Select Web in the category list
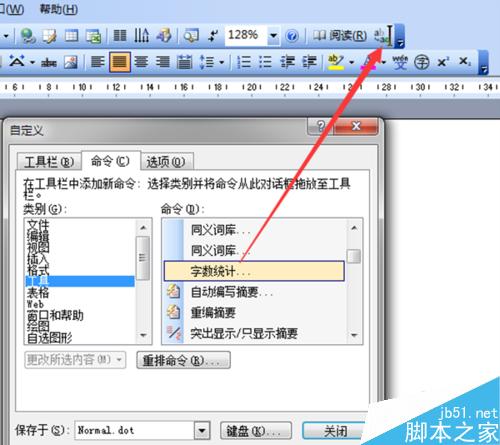This screenshot has height=445, width=500. [x=80, y=304]
